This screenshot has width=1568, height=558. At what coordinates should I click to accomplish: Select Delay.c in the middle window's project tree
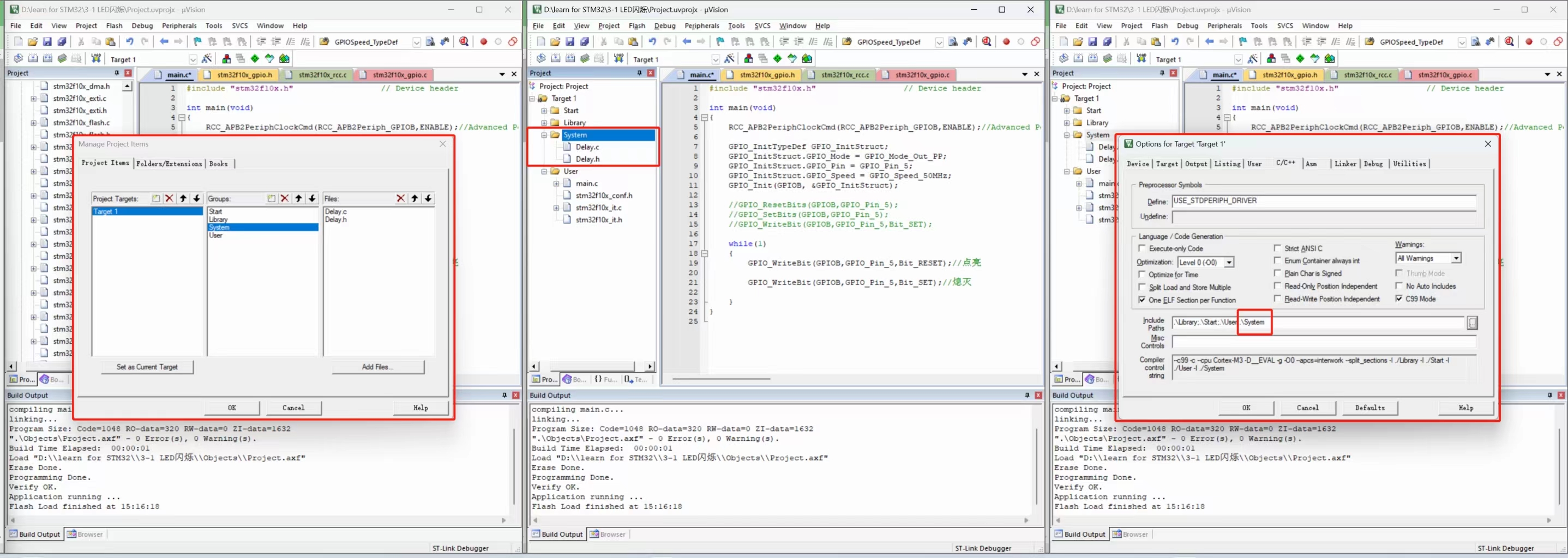(587, 147)
